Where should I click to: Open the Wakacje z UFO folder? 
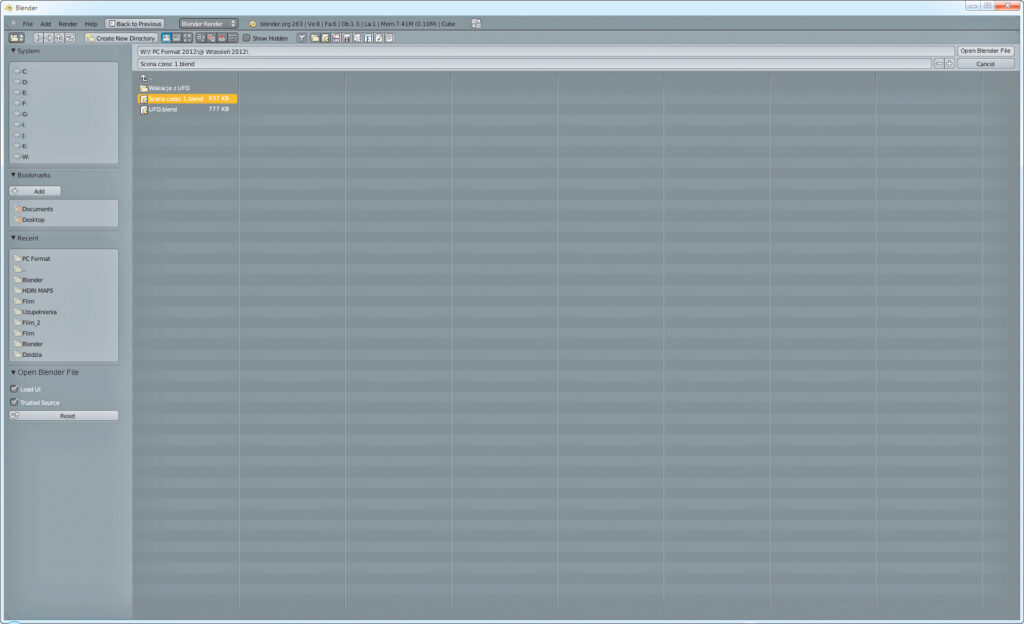click(x=168, y=88)
